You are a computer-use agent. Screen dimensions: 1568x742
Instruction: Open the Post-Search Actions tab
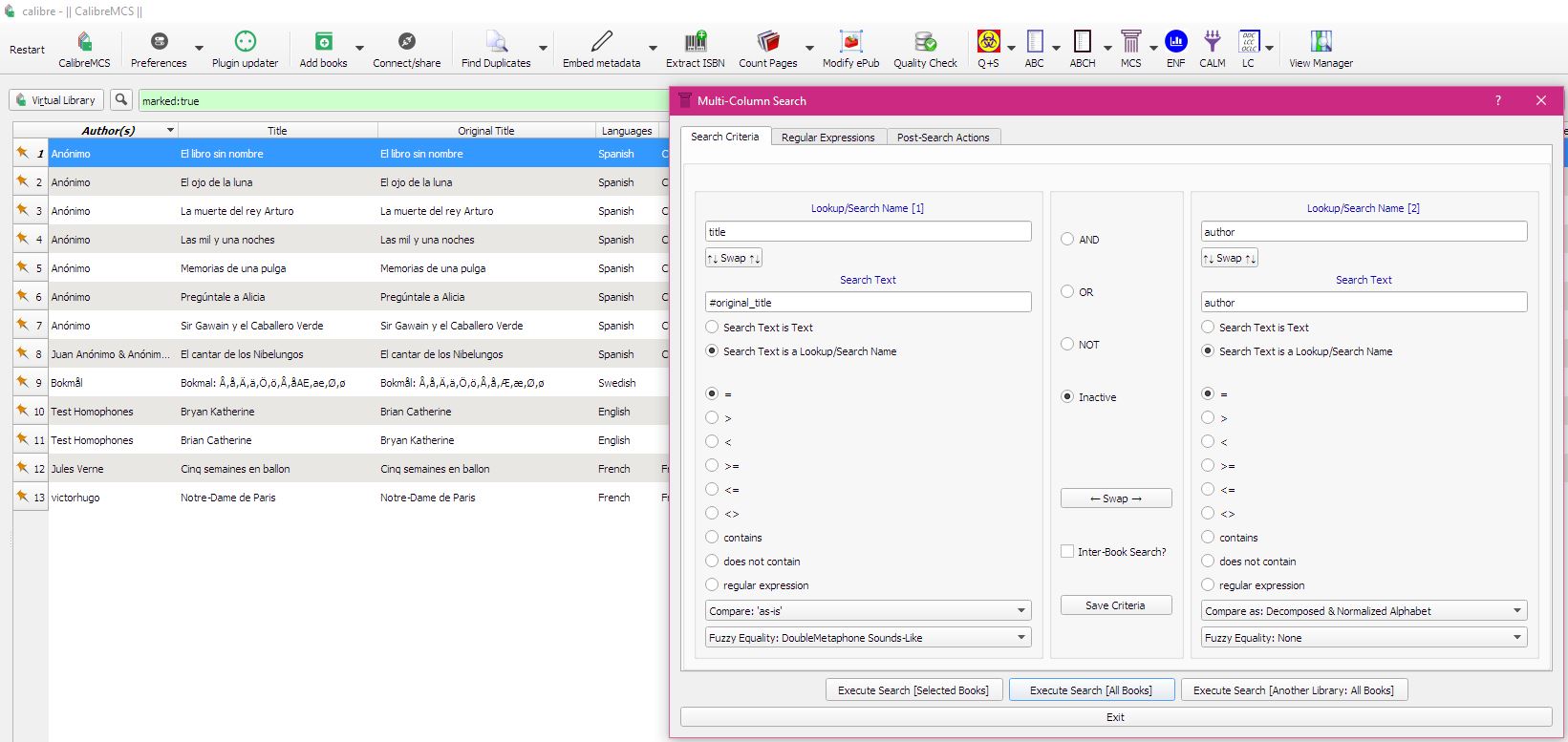coord(942,138)
